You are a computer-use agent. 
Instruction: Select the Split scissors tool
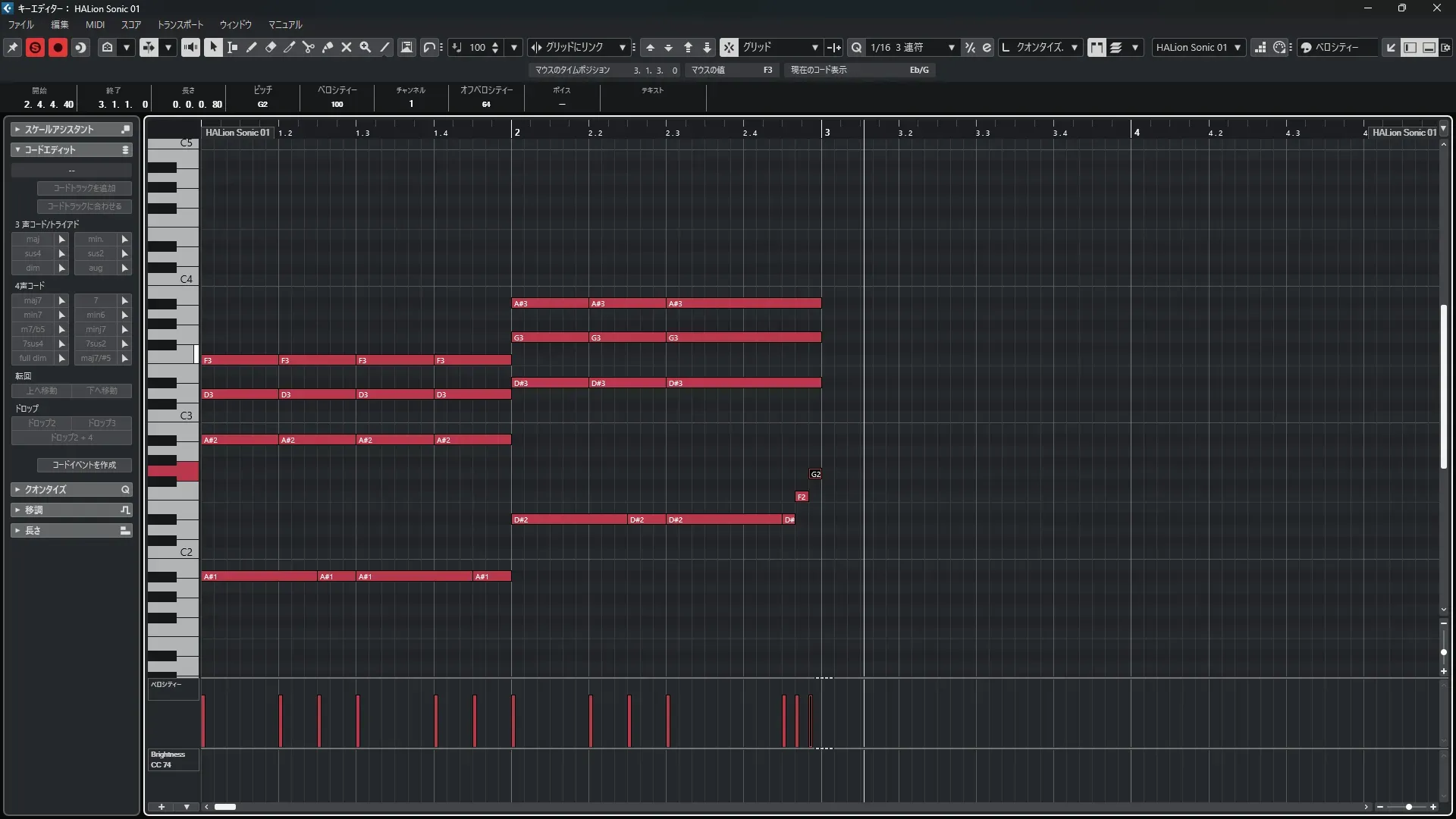(x=309, y=47)
